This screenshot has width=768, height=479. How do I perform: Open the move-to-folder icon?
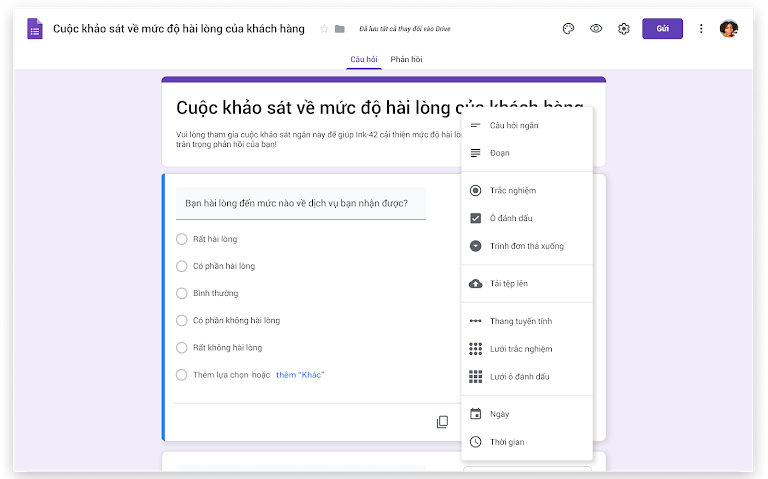(340, 29)
